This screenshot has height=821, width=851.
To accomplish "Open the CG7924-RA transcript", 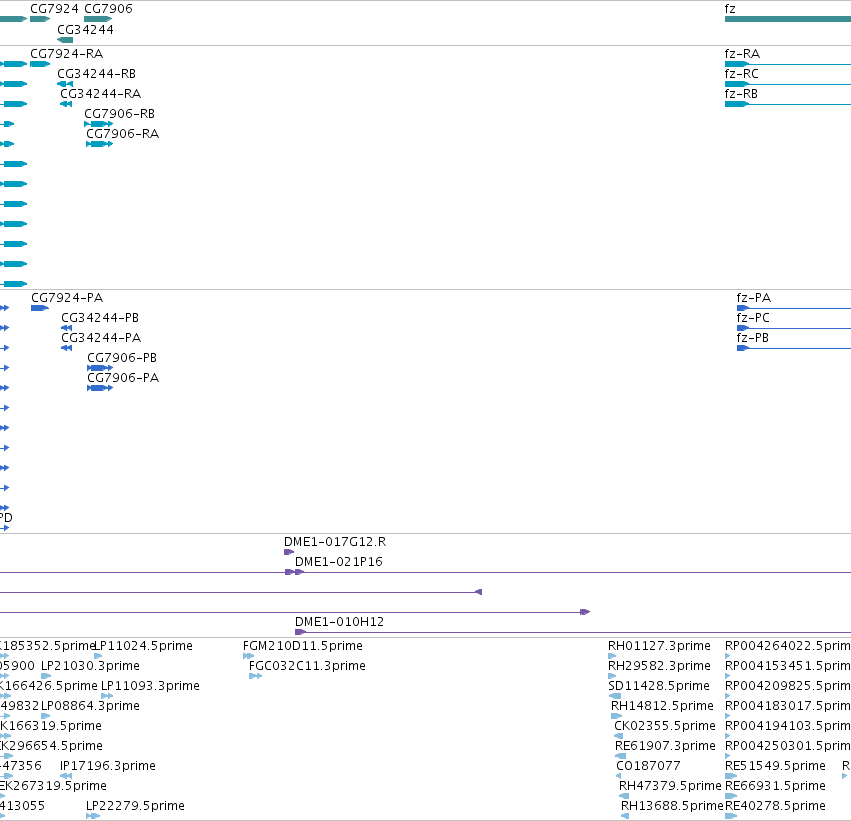I will pyautogui.click(x=67, y=54).
